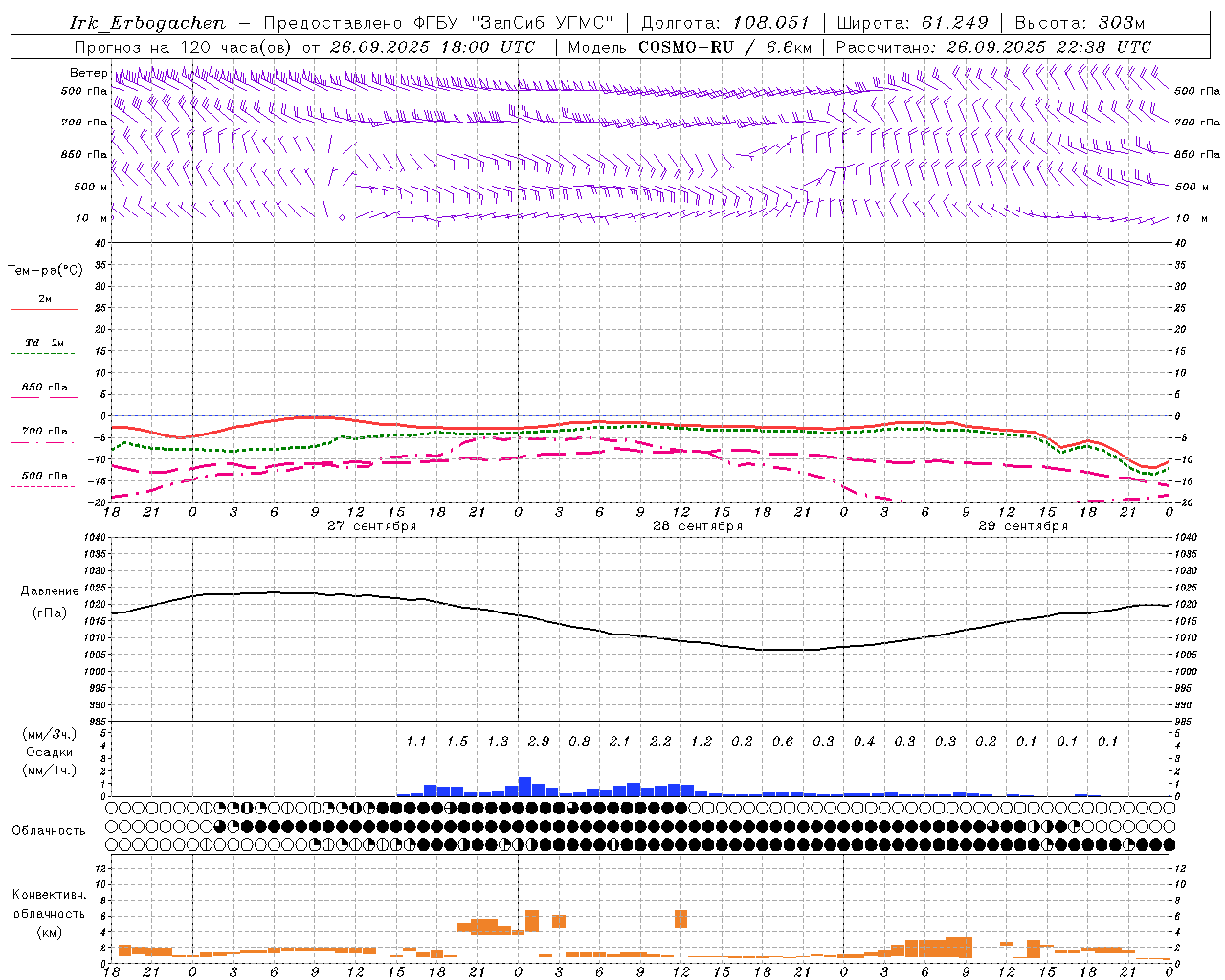Click the 0.6 precipitation amount
The width and height of the screenshot is (1225, 980).
(783, 742)
